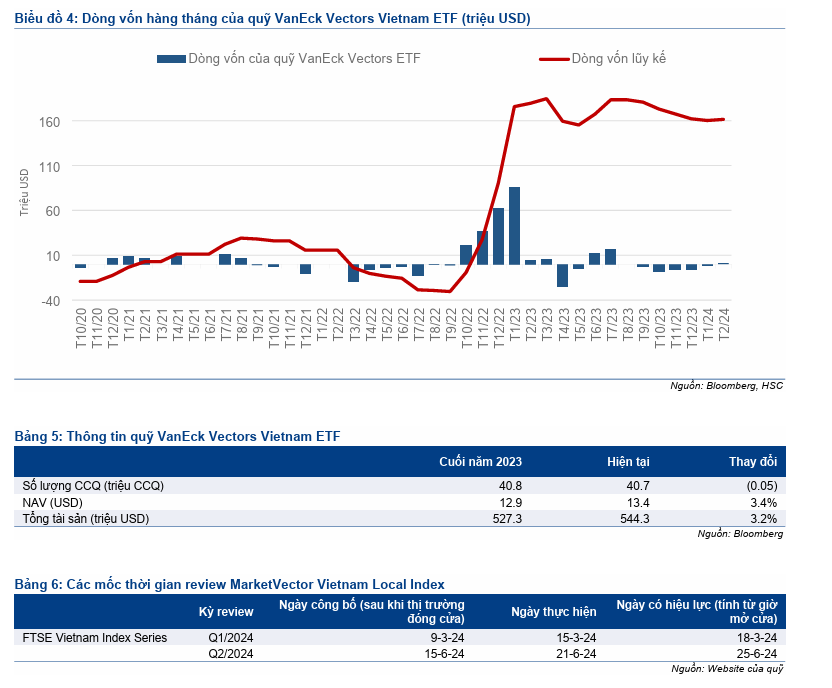This screenshot has width=832, height=688.
Task: Click the 160 value on the y-axis
Action: [x=50, y=122]
